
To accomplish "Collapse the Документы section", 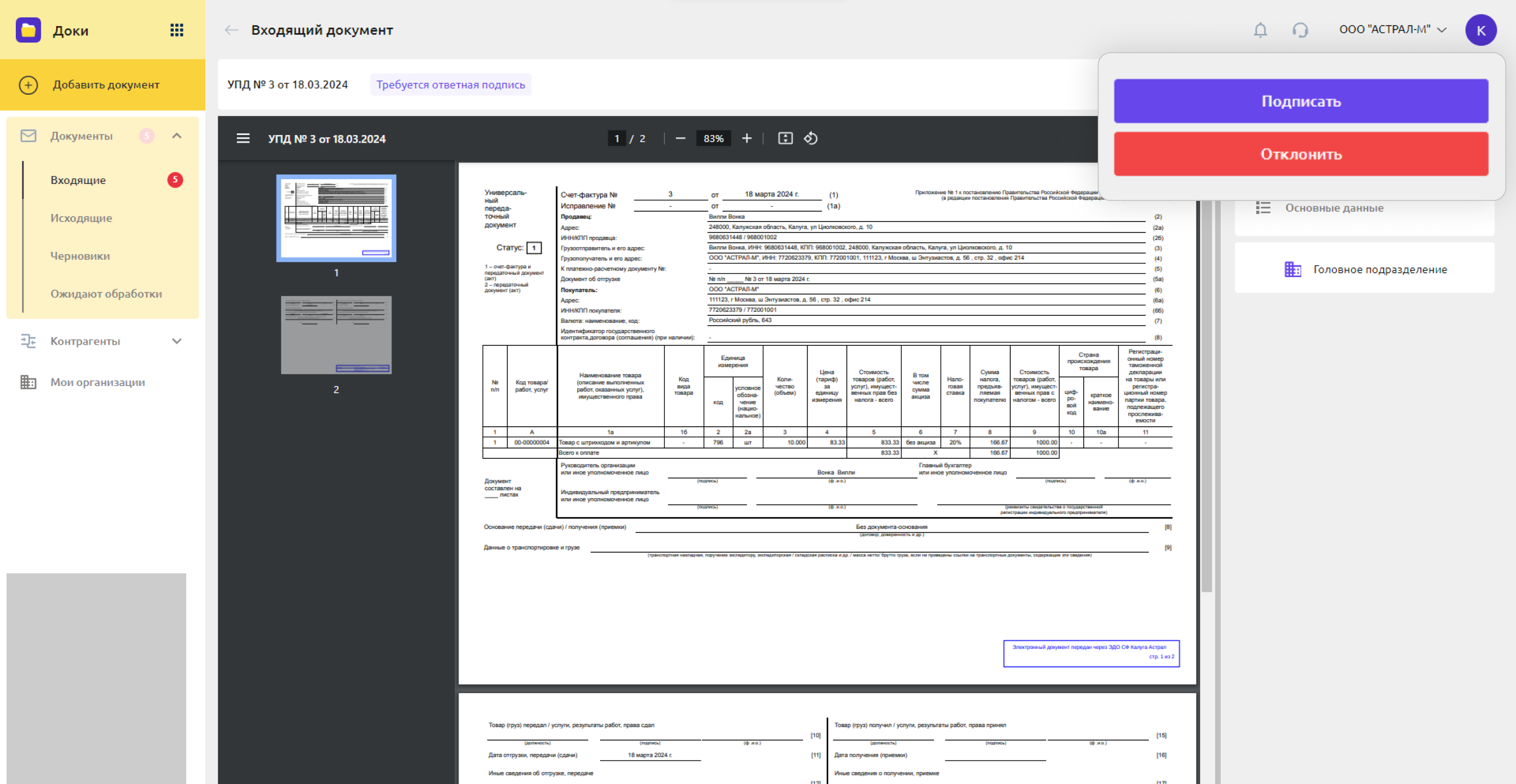I will tap(176, 136).
